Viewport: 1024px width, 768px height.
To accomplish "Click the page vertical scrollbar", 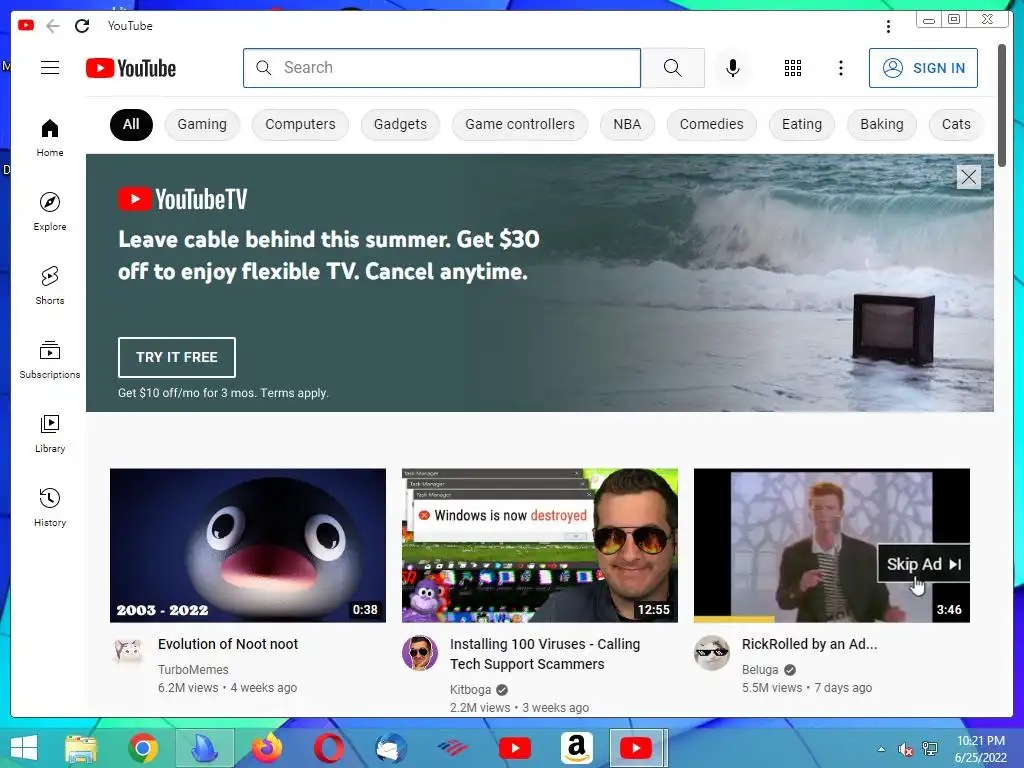I will coord(1002,104).
